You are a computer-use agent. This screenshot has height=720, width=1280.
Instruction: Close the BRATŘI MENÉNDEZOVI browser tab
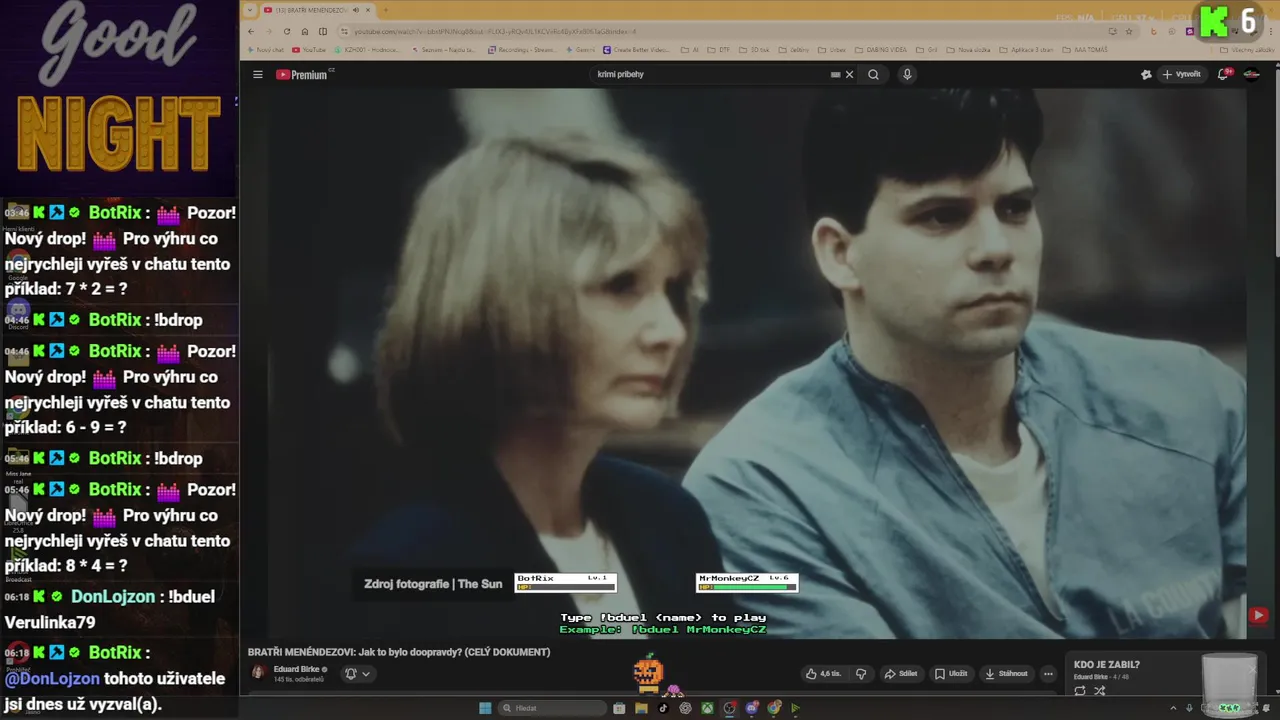[368, 10]
